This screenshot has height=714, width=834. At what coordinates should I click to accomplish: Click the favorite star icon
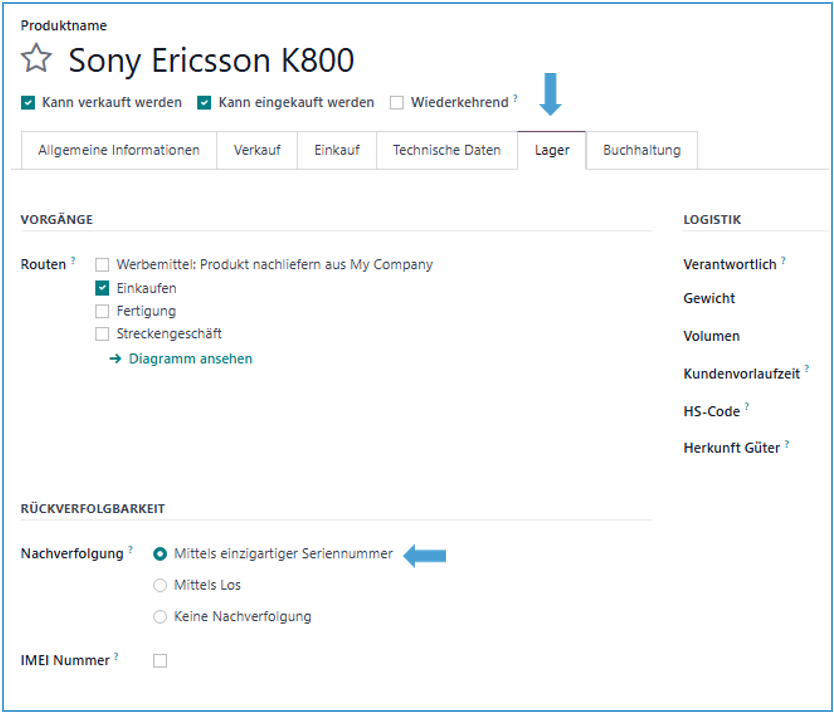tap(36, 60)
